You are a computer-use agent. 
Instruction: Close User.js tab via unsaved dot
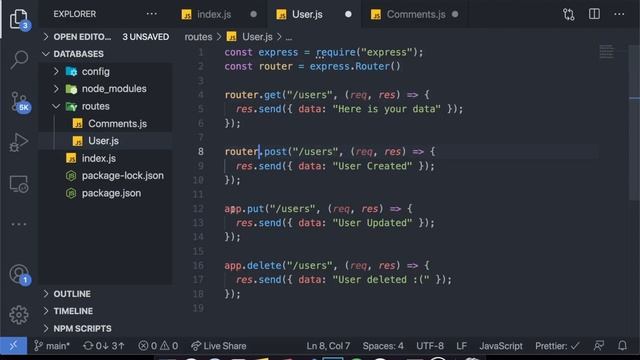348,14
